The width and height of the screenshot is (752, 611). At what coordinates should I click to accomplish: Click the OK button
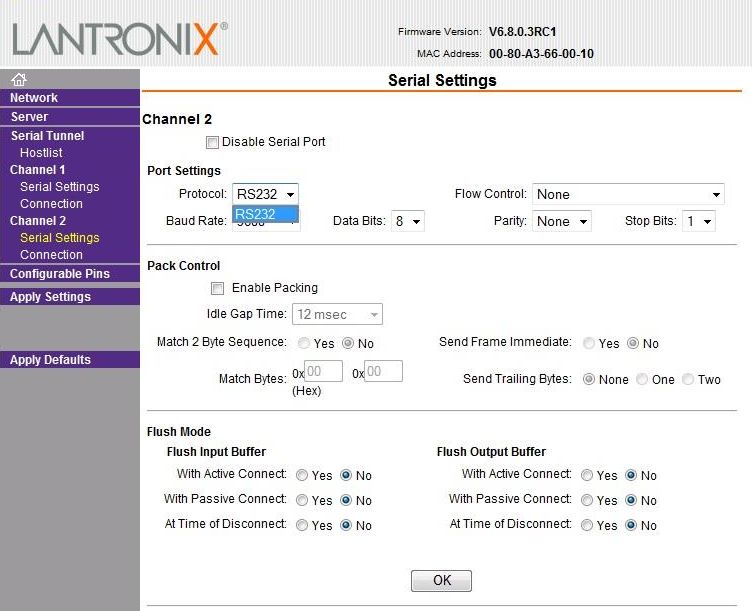441,580
